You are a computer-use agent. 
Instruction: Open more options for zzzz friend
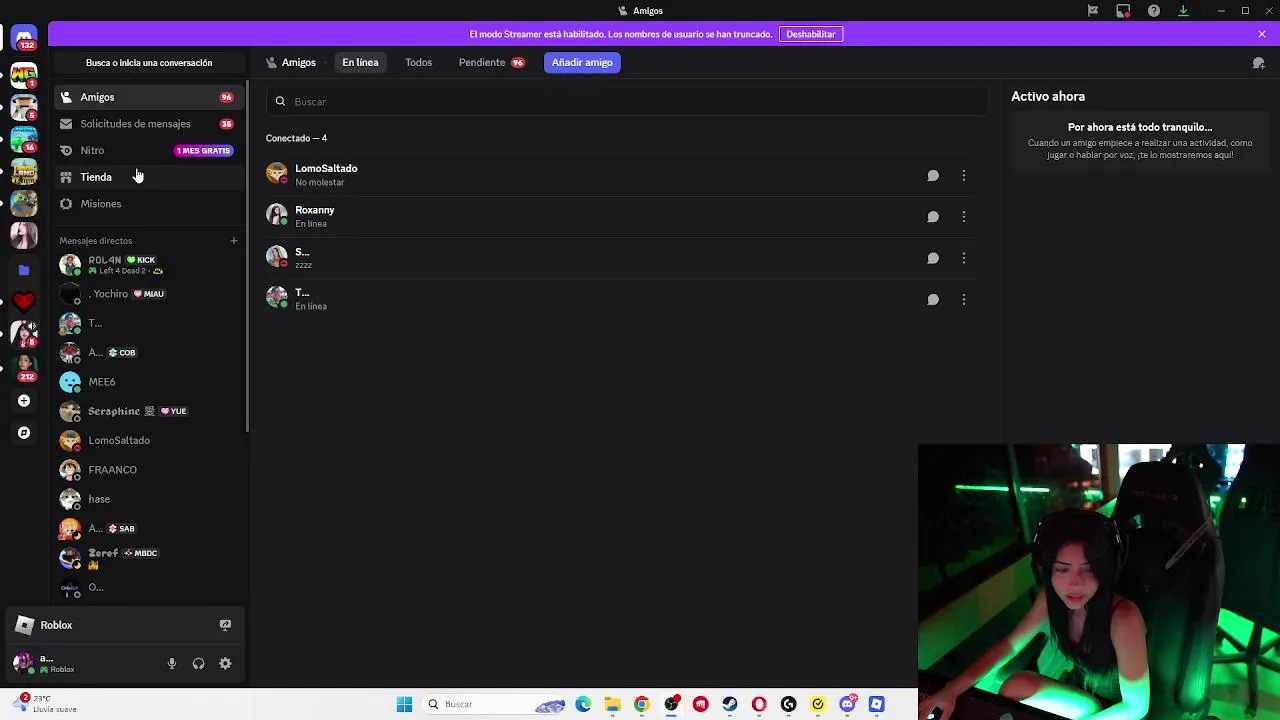click(x=964, y=258)
